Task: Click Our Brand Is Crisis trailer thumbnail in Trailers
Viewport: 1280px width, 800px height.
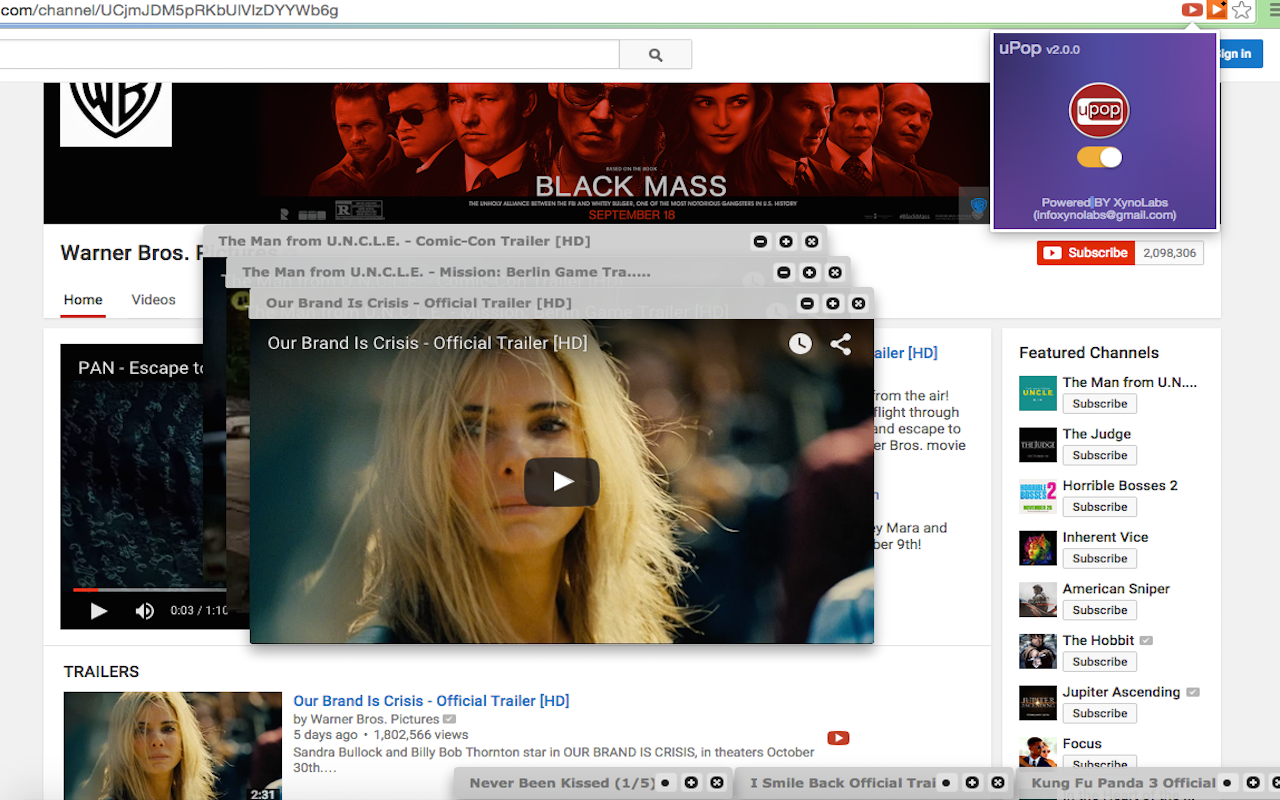Action: click(x=173, y=746)
